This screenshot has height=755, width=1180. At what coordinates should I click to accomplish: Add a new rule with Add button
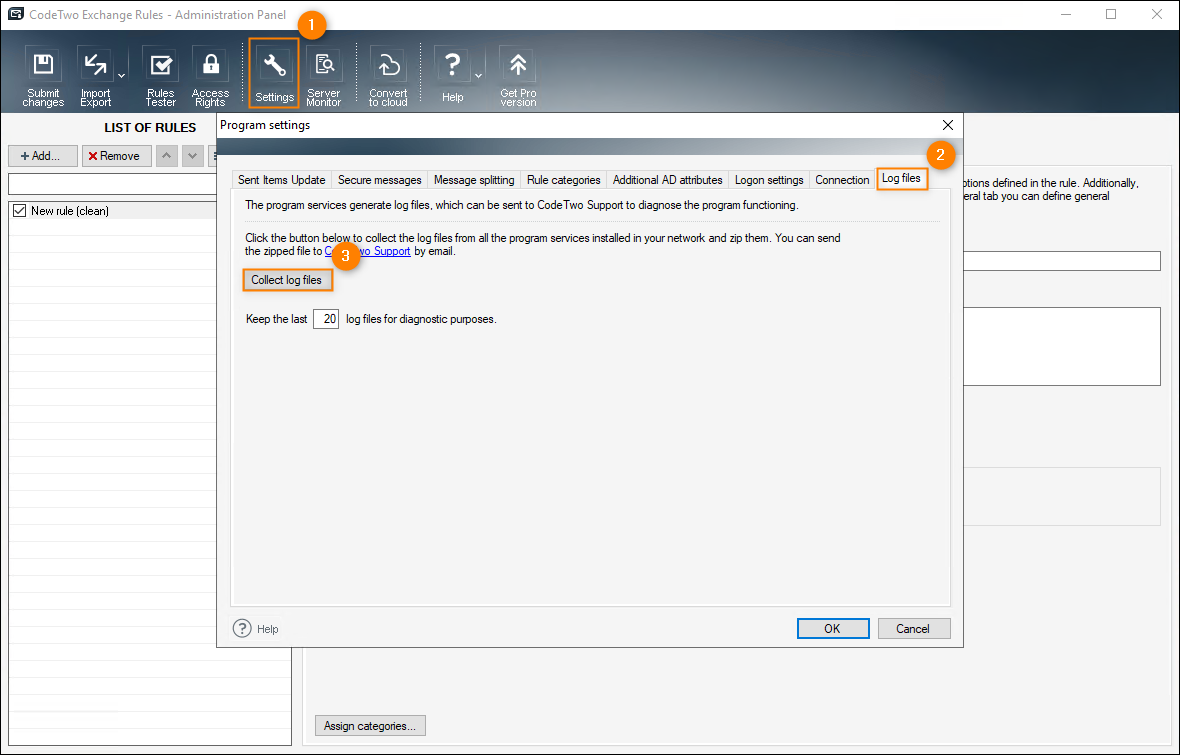click(43, 156)
